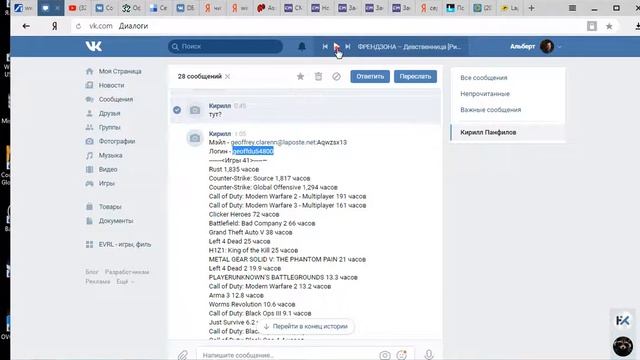Click the Переслать button
Viewport: 640px width, 360px height.
tap(415, 76)
